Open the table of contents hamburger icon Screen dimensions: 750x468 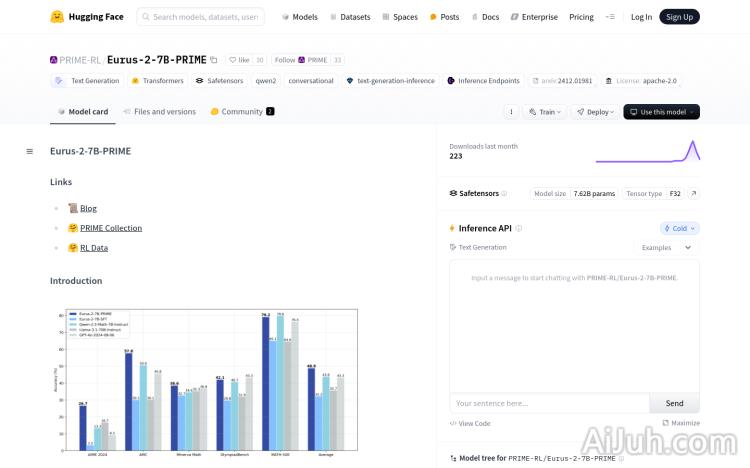click(29, 152)
